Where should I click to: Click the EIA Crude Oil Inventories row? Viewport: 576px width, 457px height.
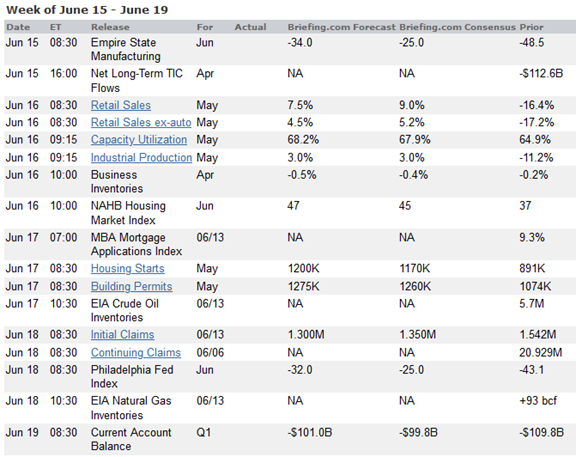[290, 311]
